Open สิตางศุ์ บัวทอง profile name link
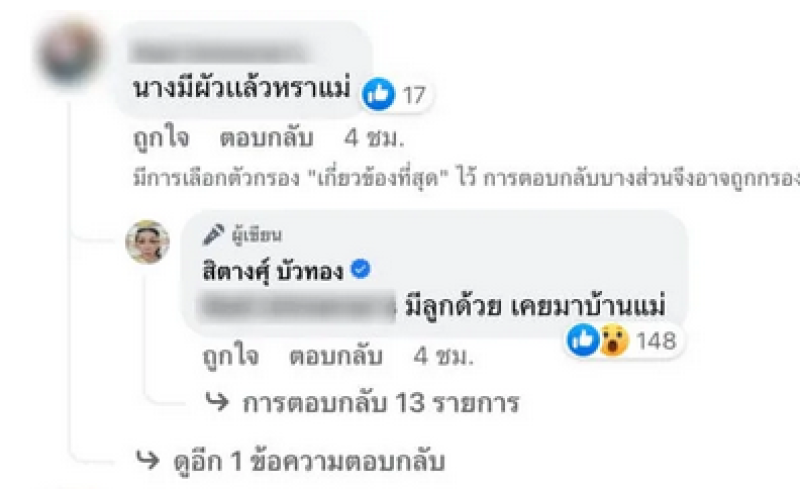Viewport: 800px width, 489px height. click(273, 271)
